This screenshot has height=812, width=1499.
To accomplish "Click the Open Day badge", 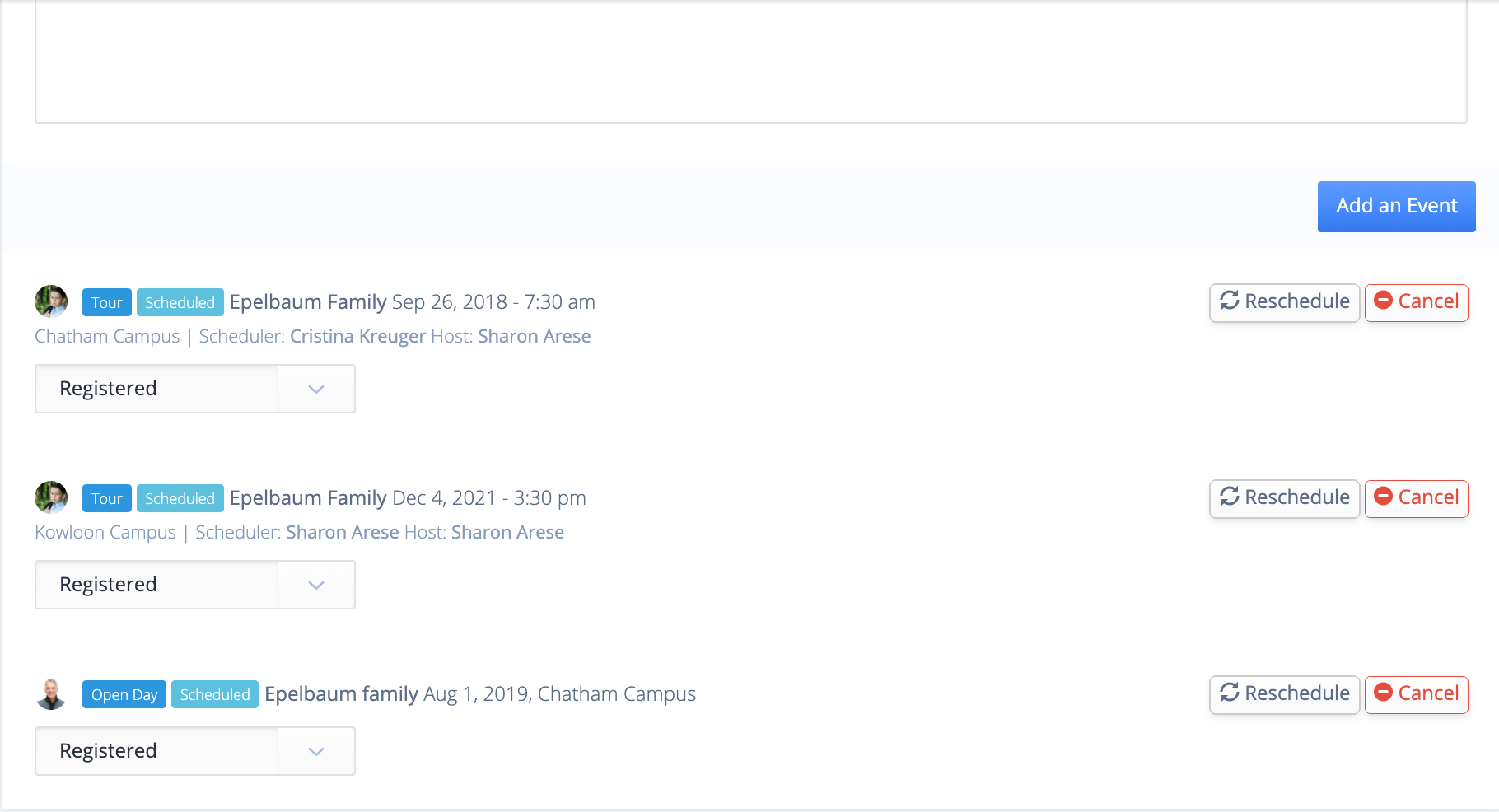I will coord(124,694).
